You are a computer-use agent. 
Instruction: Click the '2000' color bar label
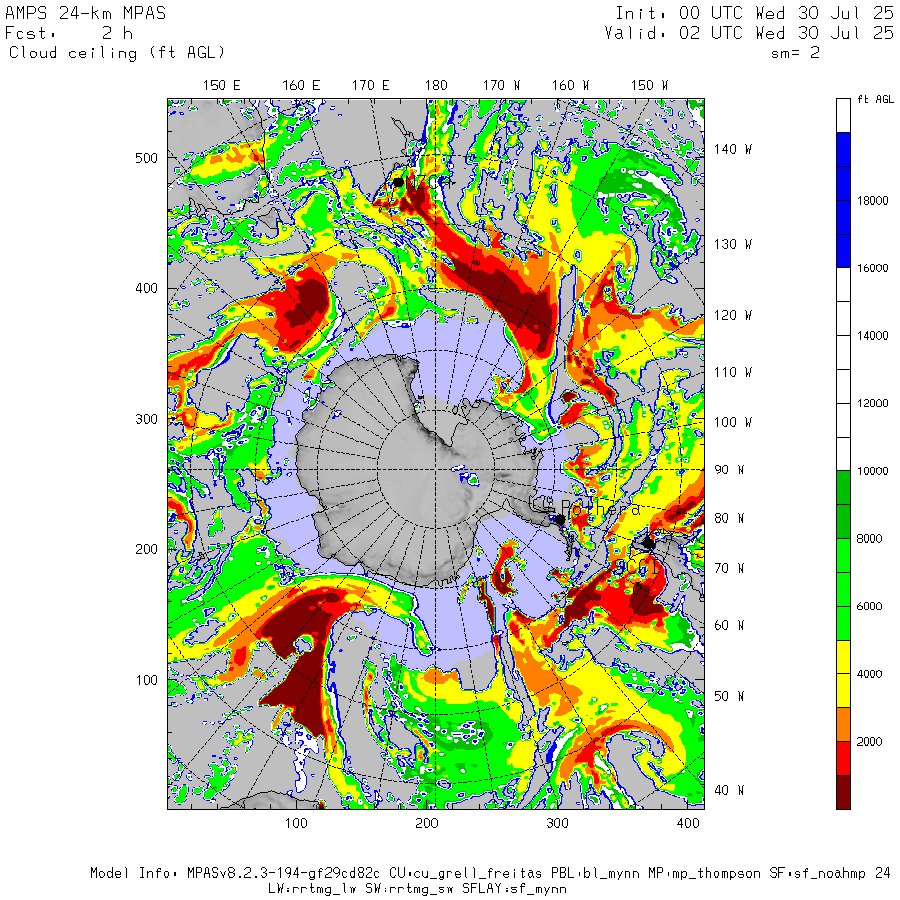coord(870,742)
